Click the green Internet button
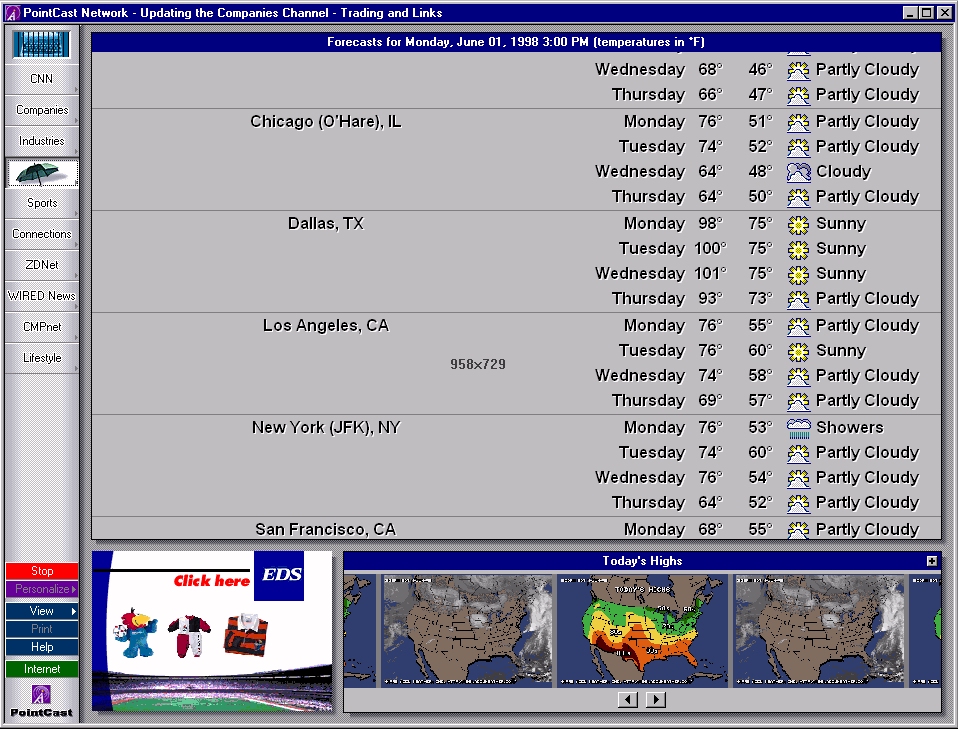958x729 pixels. coord(42,669)
